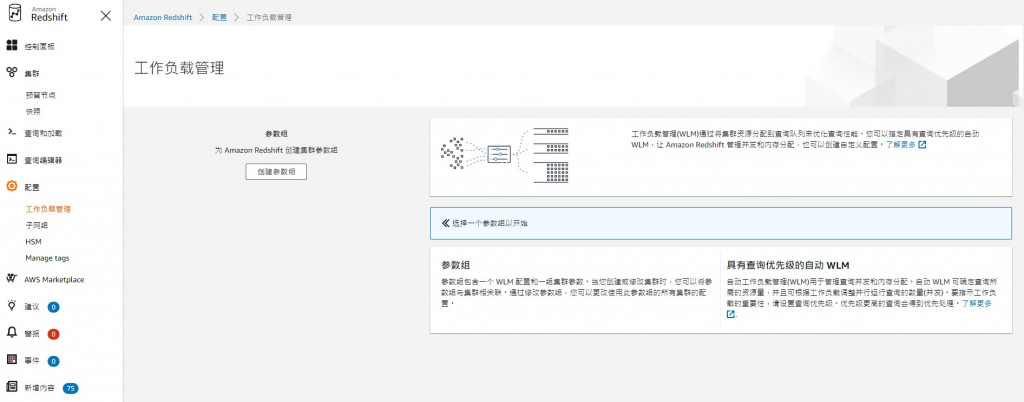Click the double chevron left icon

[x=445, y=223]
